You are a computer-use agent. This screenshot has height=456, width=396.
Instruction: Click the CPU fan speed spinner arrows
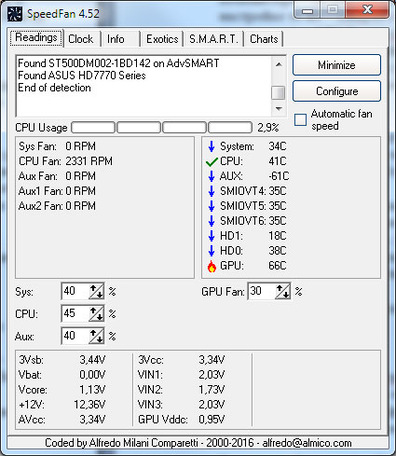tap(96, 314)
